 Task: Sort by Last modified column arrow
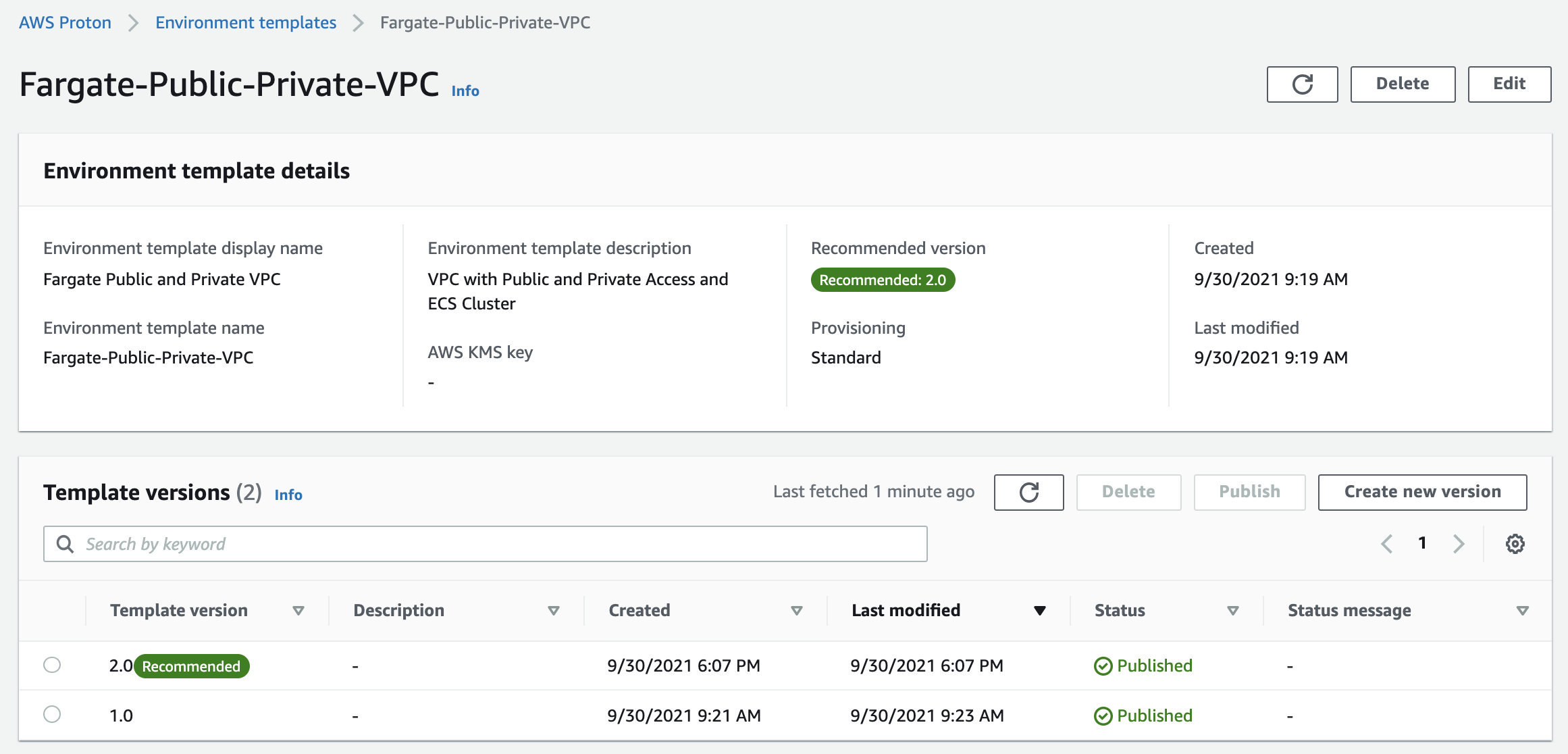tap(1040, 611)
